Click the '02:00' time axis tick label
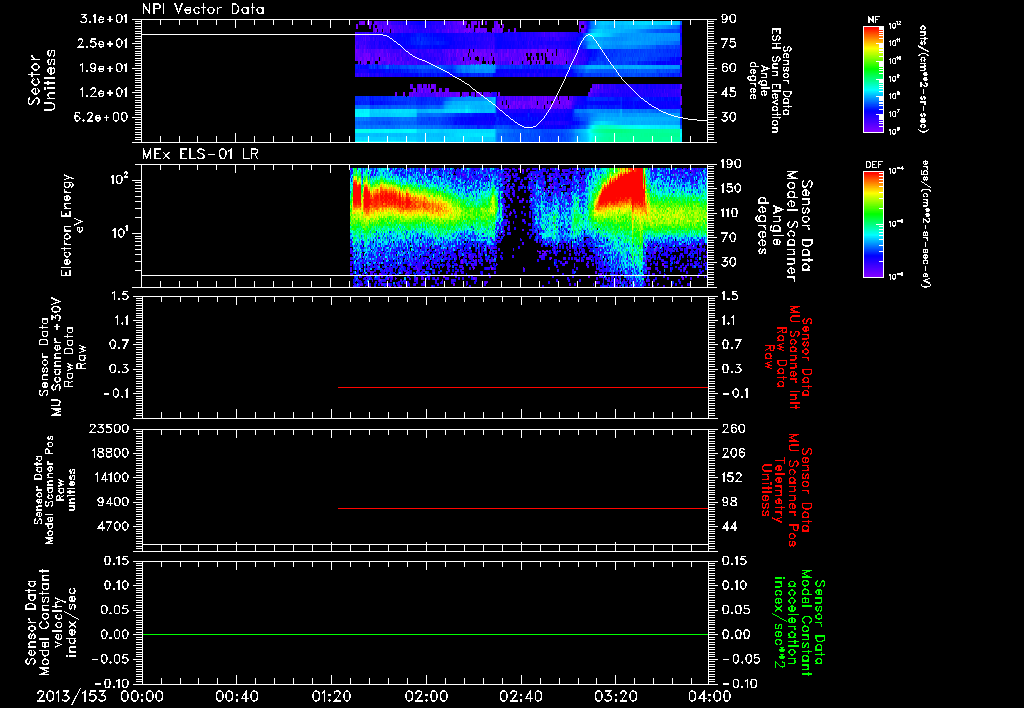 (x=426, y=696)
